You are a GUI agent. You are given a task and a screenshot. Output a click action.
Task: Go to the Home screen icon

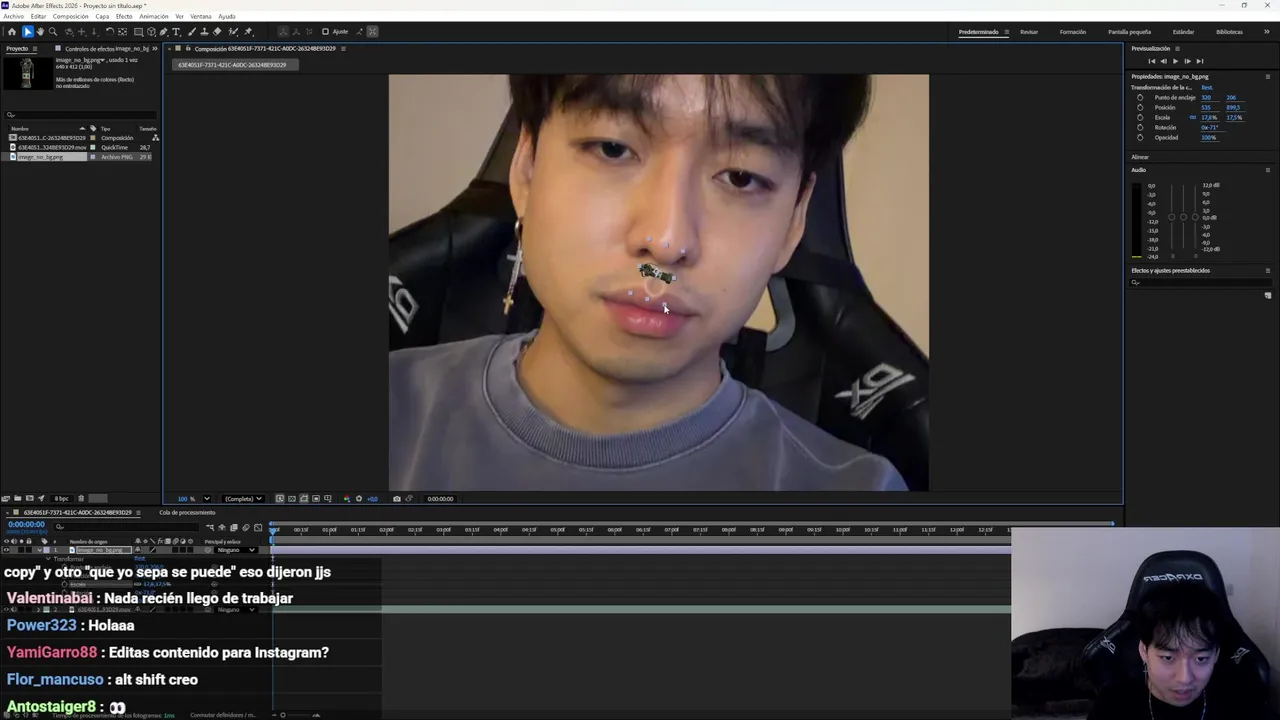click(x=12, y=32)
